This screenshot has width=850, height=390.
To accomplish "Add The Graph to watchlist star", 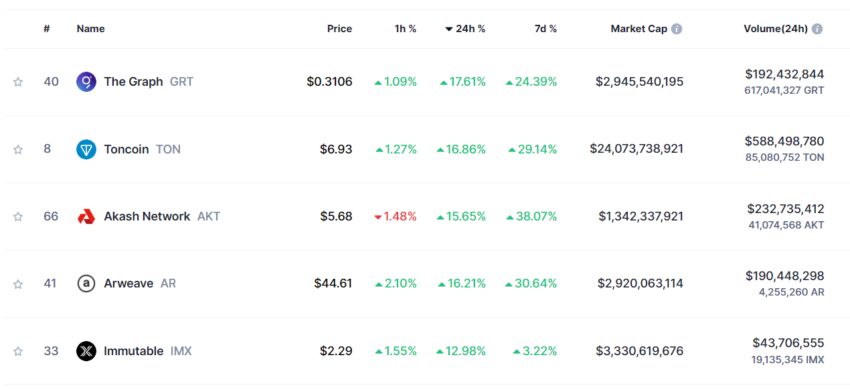I will click(x=18, y=82).
